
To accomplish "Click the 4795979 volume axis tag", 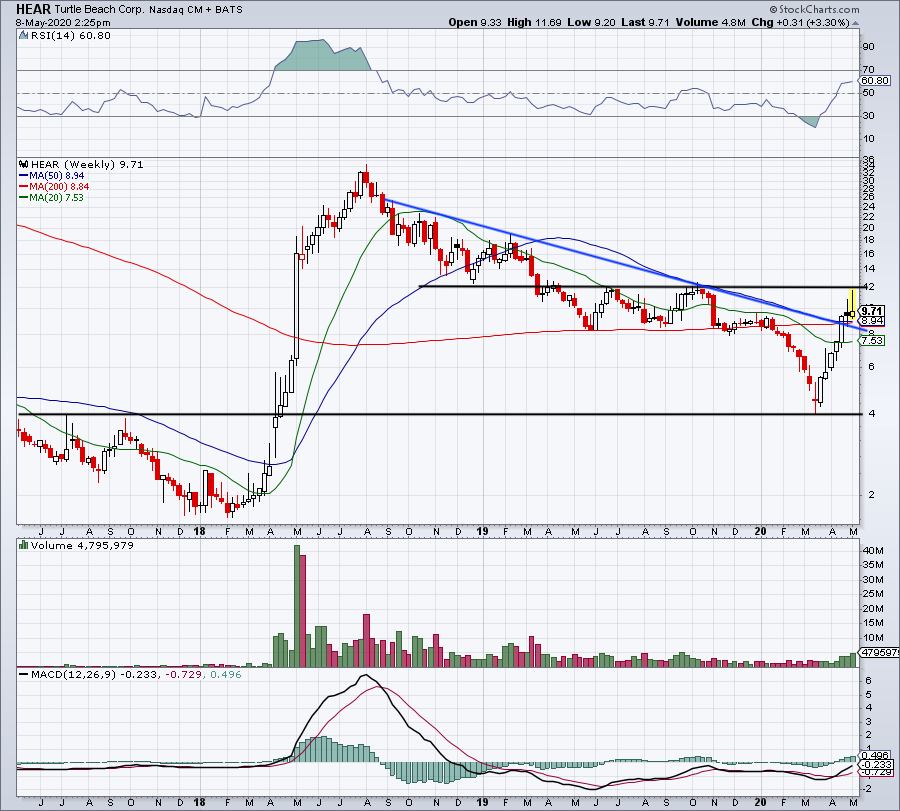I will 879,653.
